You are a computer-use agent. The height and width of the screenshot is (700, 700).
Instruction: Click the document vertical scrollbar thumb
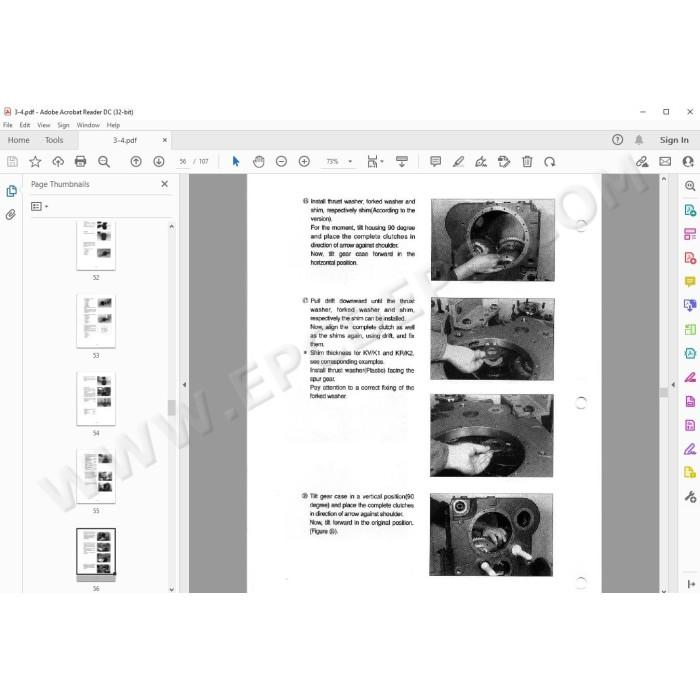[x=664, y=392]
